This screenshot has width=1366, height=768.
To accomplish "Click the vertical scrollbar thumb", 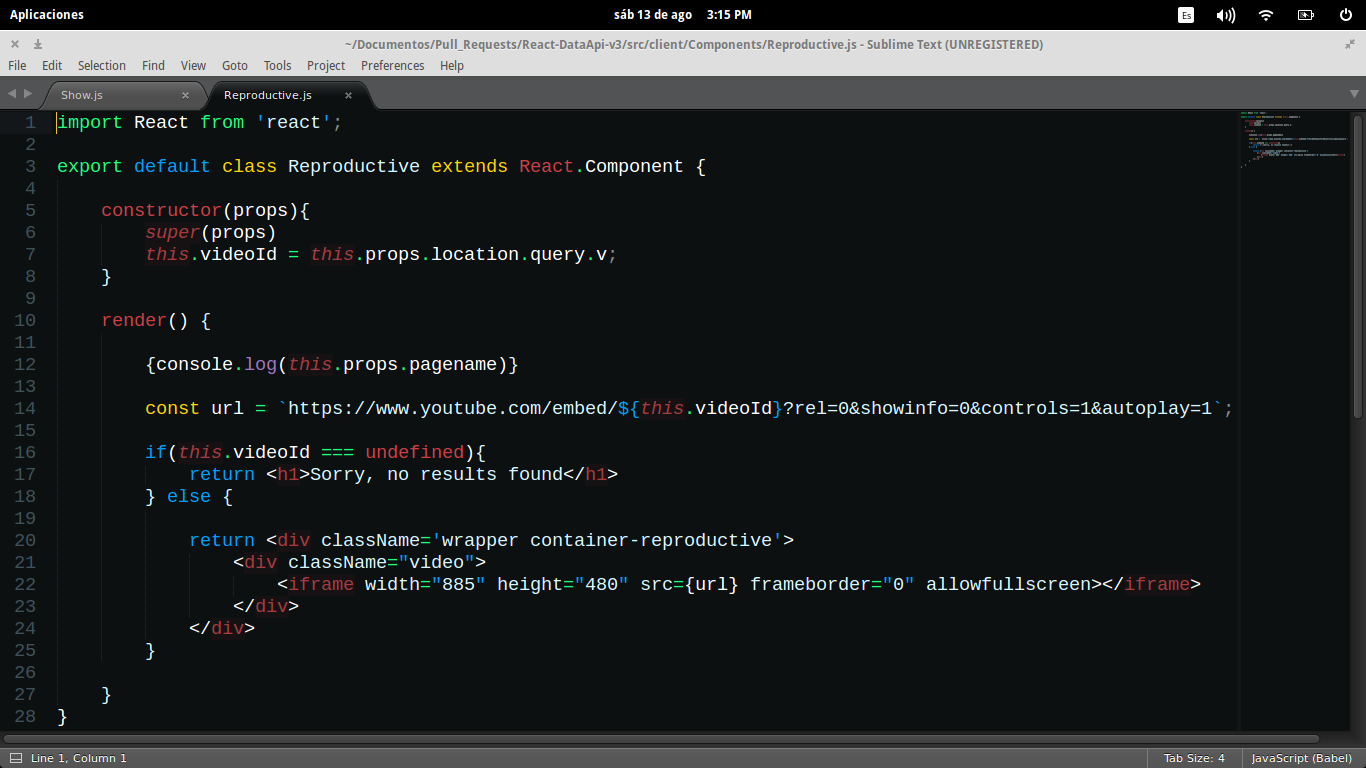I will point(1357,265).
